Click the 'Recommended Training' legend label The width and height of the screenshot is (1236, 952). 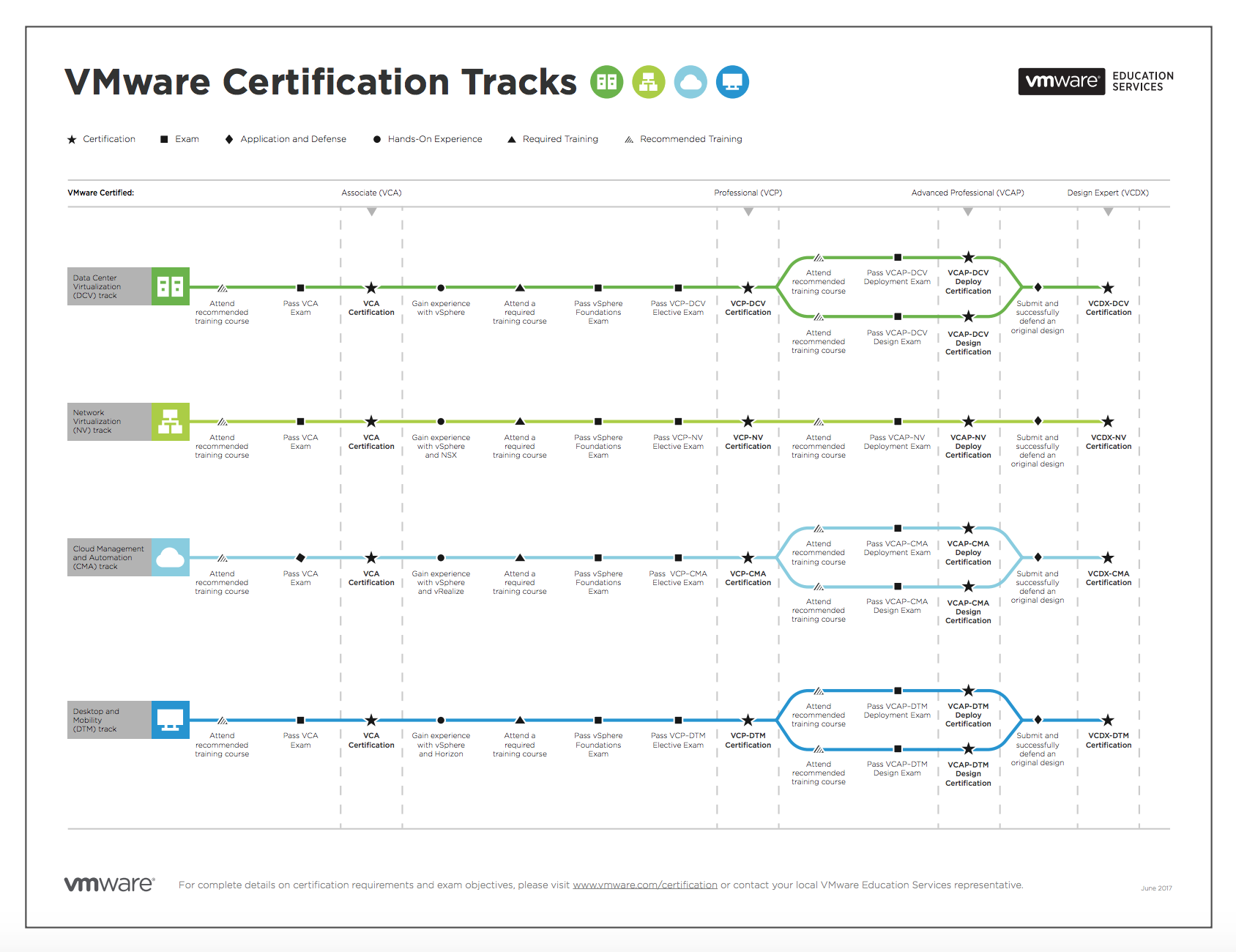(691, 139)
